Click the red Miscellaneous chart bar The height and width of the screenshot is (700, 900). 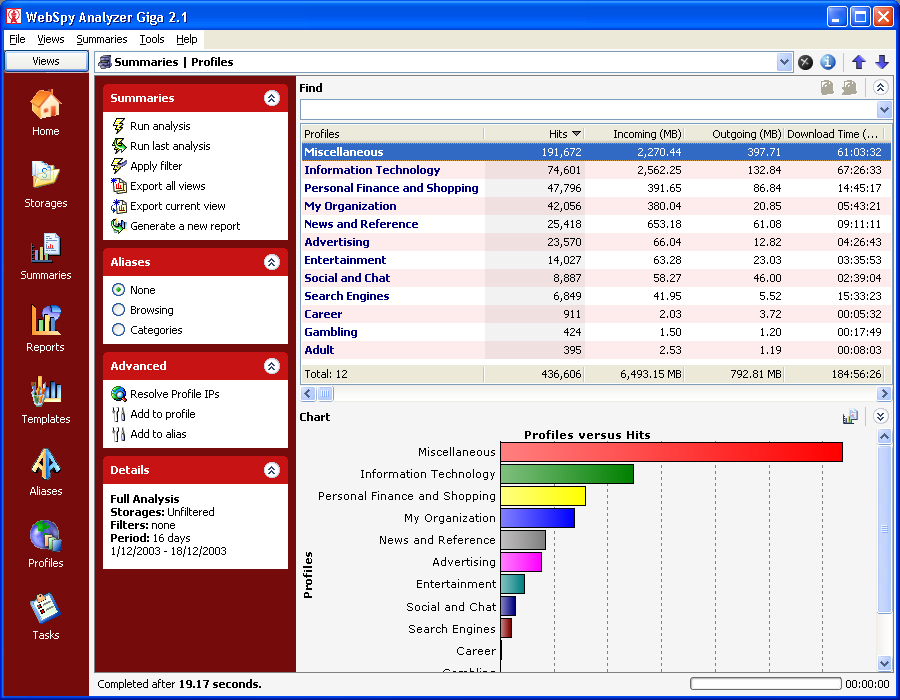point(672,452)
